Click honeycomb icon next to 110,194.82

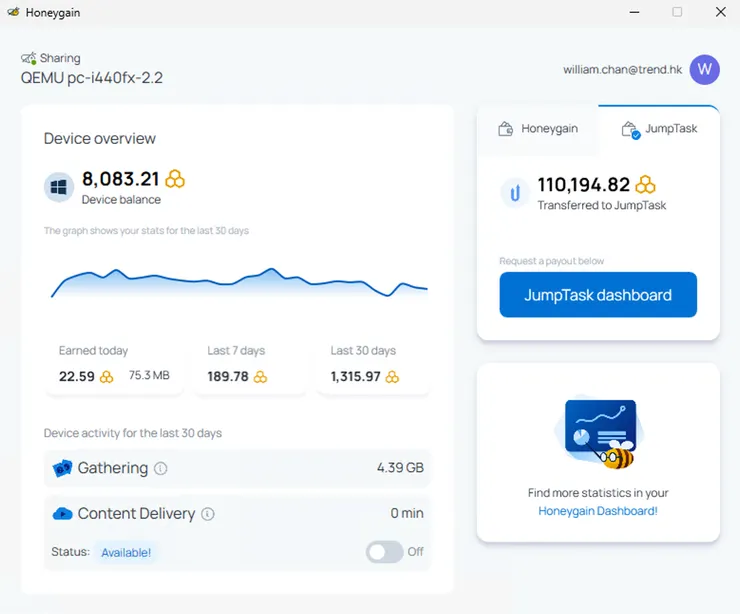tap(645, 185)
